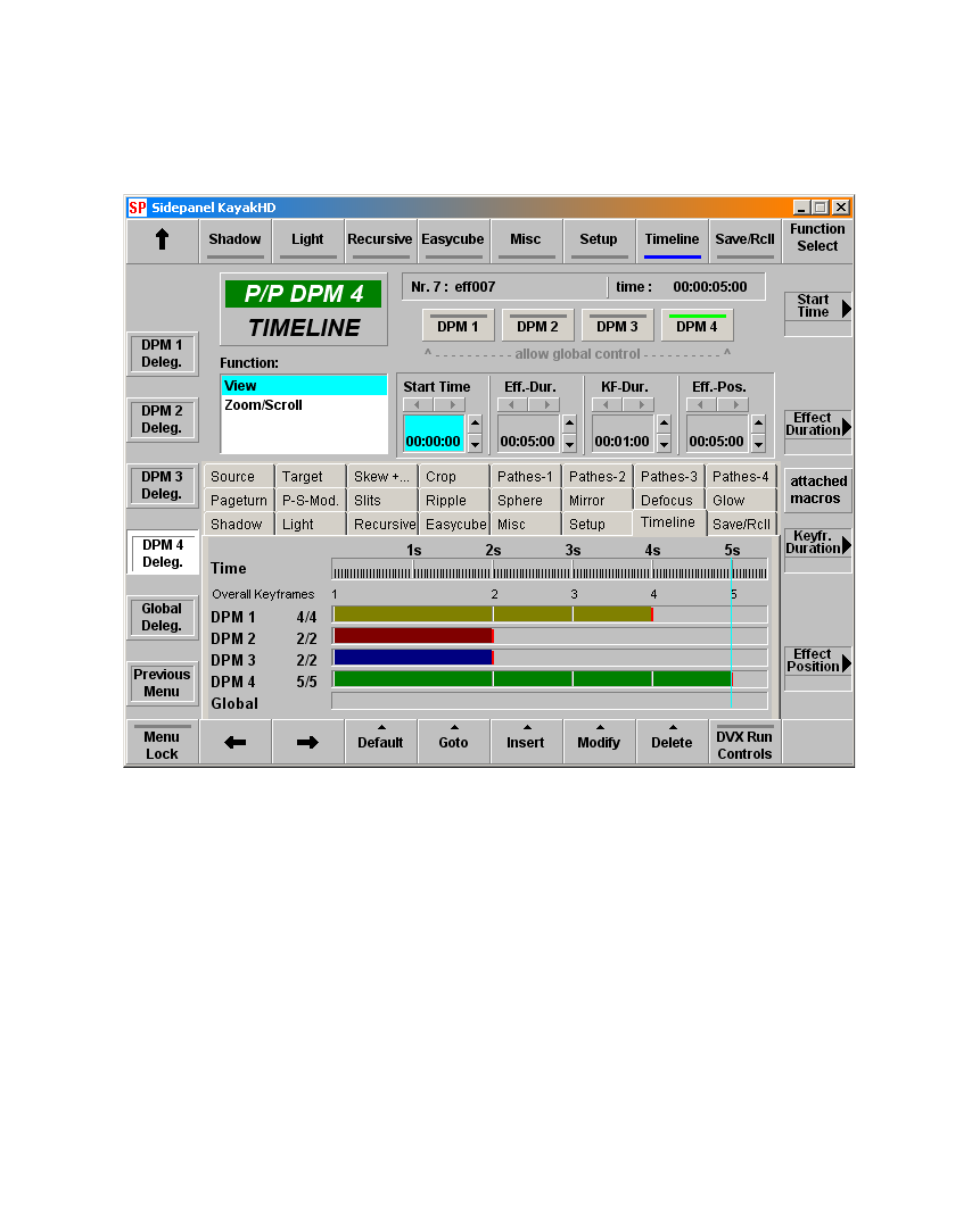The width and height of the screenshot is (954, 1227).
Task: Click the blue DPM 3 timeline bar
Action: pos(413,658)
